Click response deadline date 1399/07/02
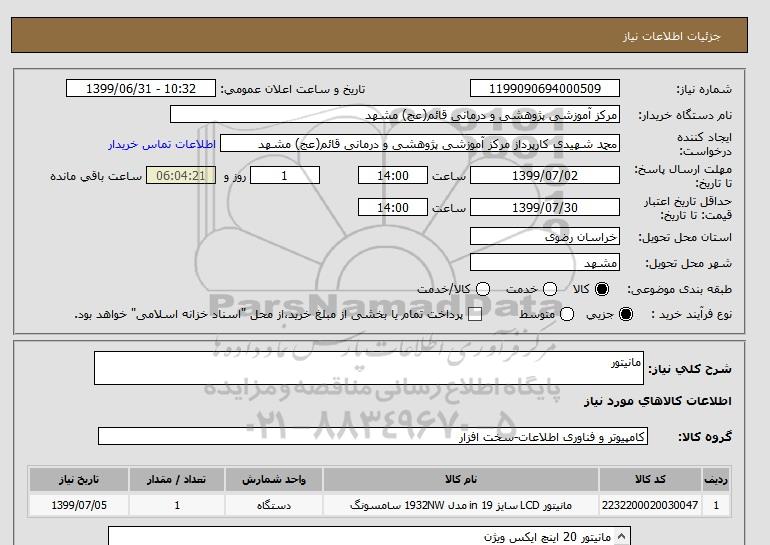The width and height of the screenshot is (770, 545). tap(545, 175)
